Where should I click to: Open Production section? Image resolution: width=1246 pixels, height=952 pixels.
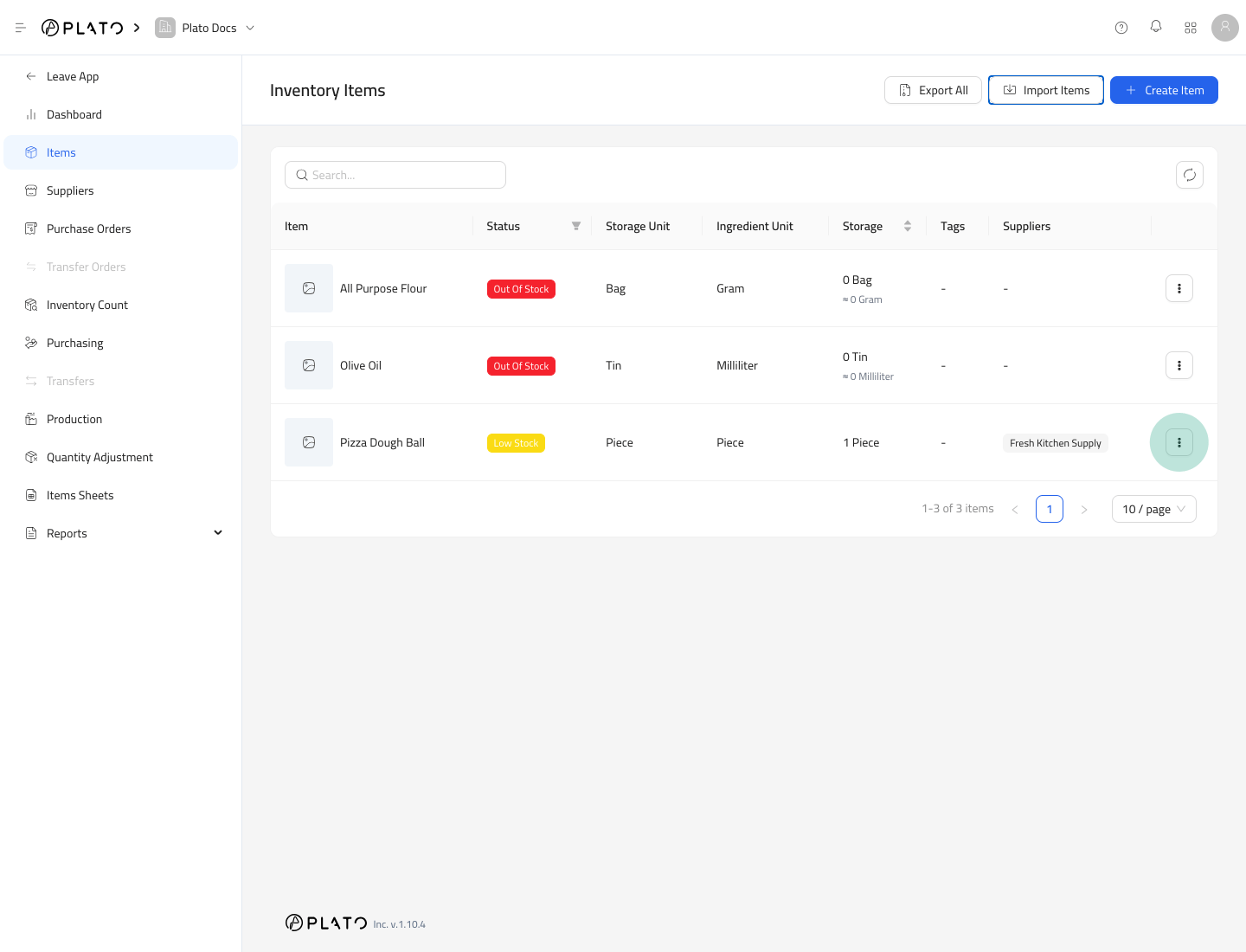click(121, 419)
